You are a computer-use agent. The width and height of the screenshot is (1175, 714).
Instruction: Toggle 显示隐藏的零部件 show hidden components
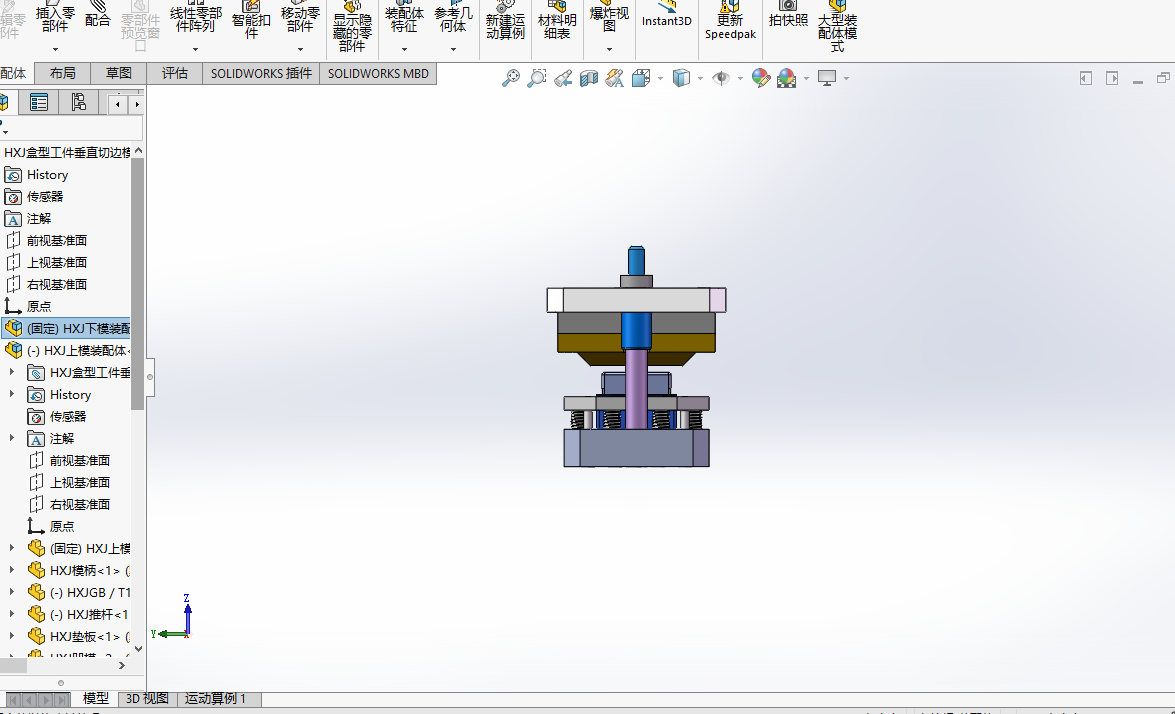coord(352,26)
